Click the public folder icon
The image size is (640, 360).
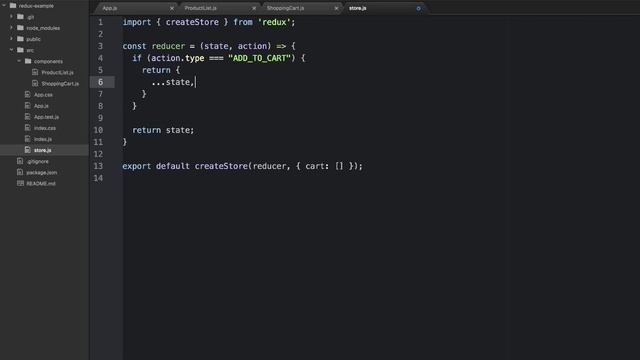coord(20,39)
